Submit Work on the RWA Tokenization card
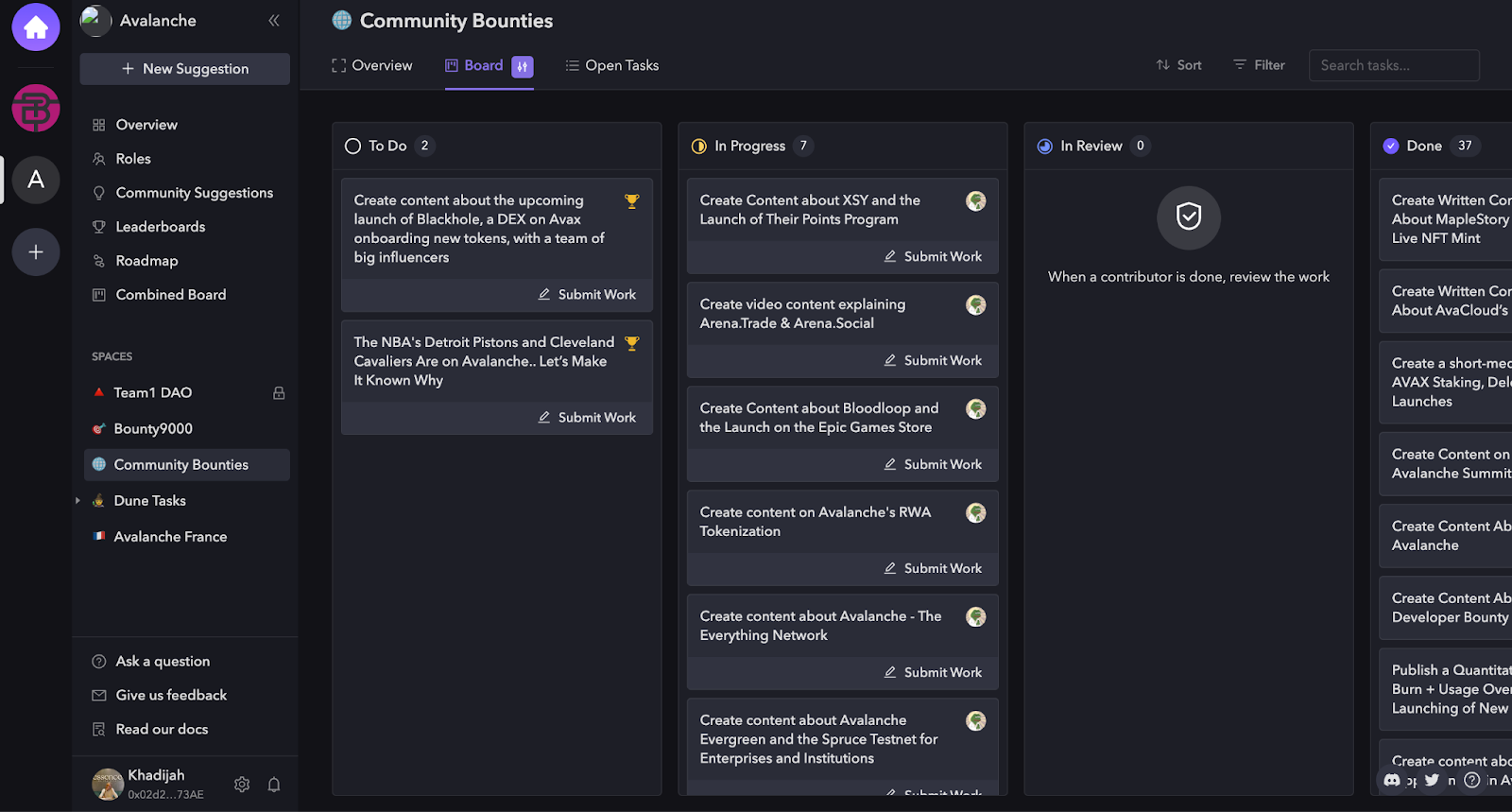1512x812 pixels. tap(933, 569)
